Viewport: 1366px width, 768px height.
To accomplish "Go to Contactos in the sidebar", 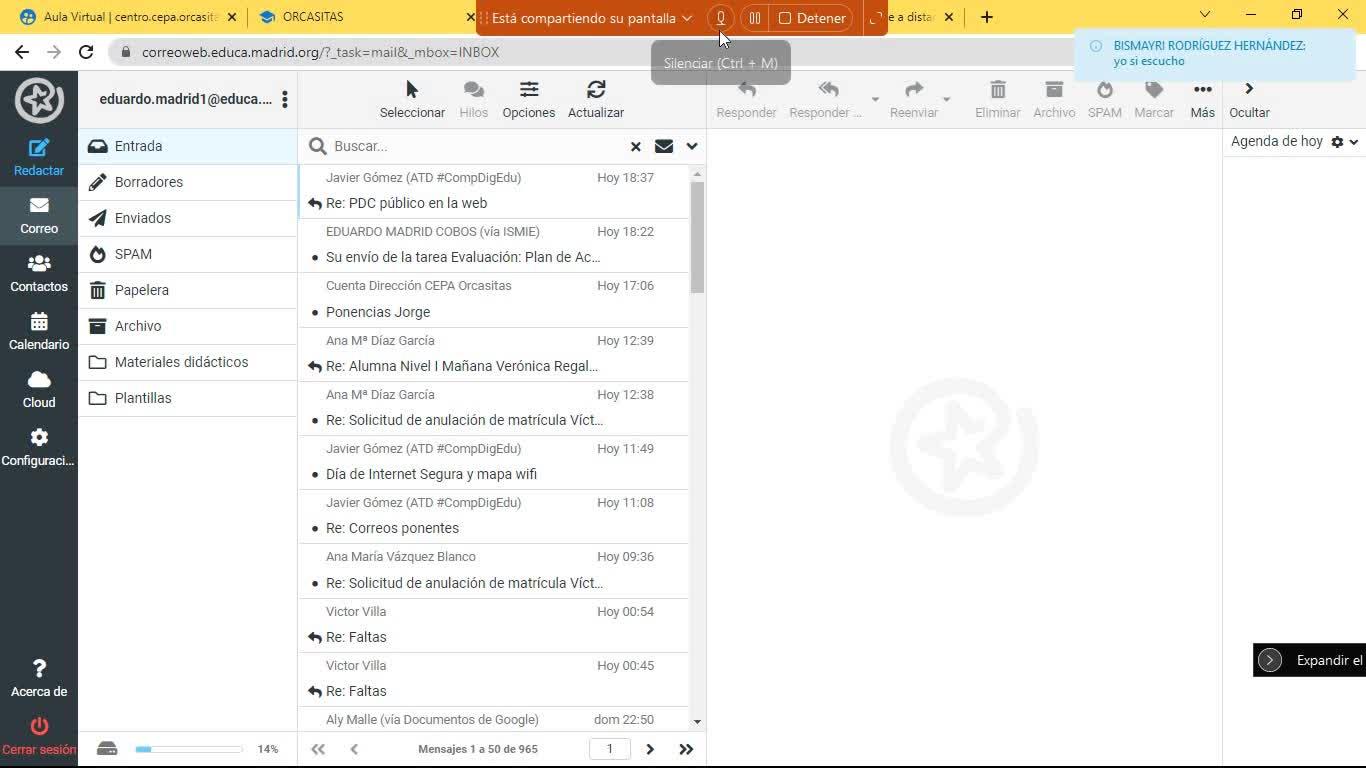I will tap(39, 273).
